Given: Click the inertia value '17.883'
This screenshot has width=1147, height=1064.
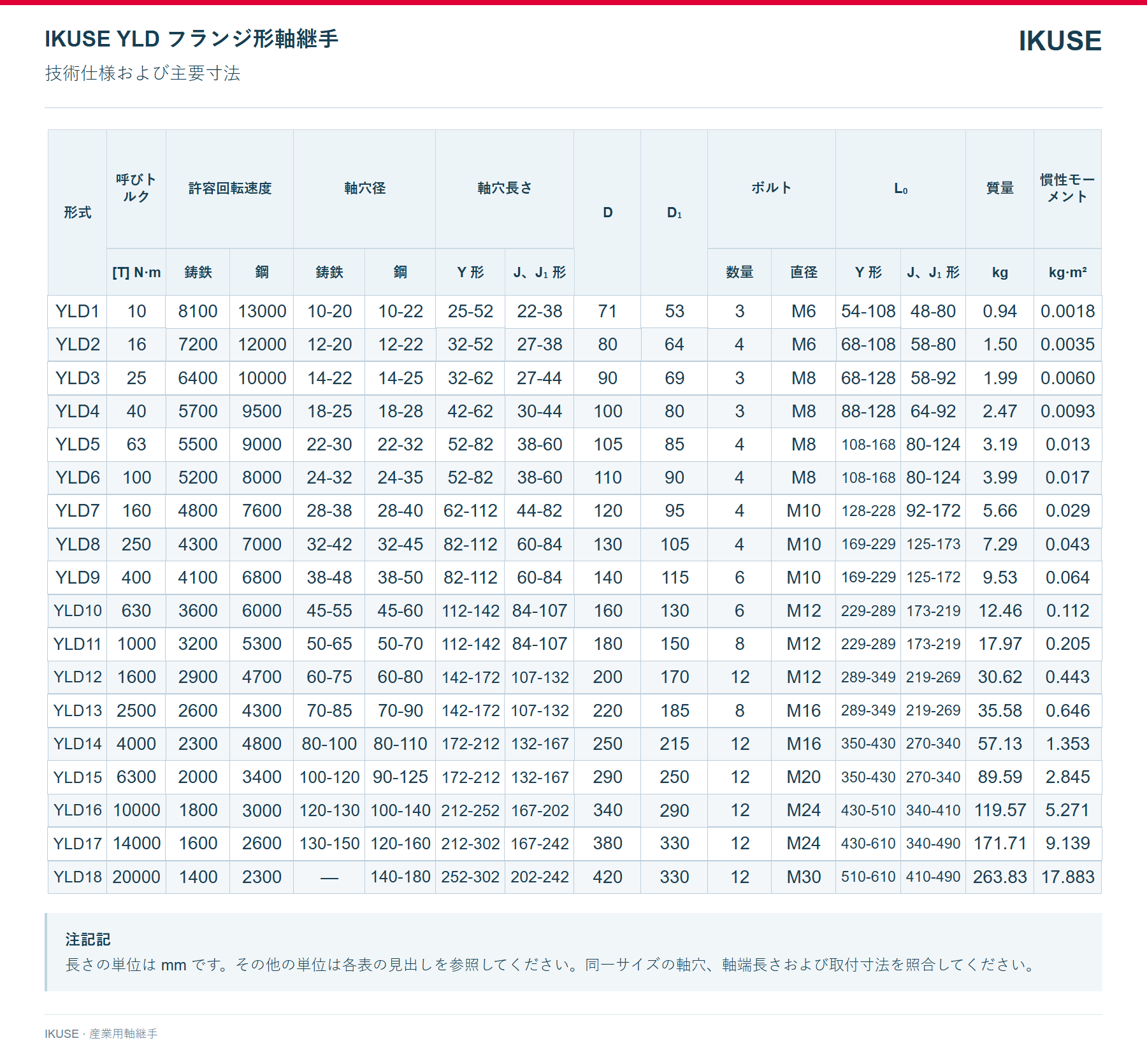Looking at the screenshot, I should (1067, 877).
